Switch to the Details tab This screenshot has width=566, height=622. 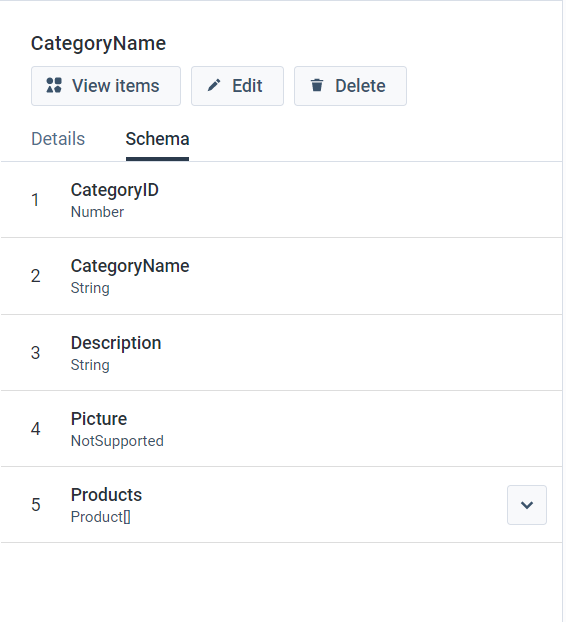pos(58,139)
